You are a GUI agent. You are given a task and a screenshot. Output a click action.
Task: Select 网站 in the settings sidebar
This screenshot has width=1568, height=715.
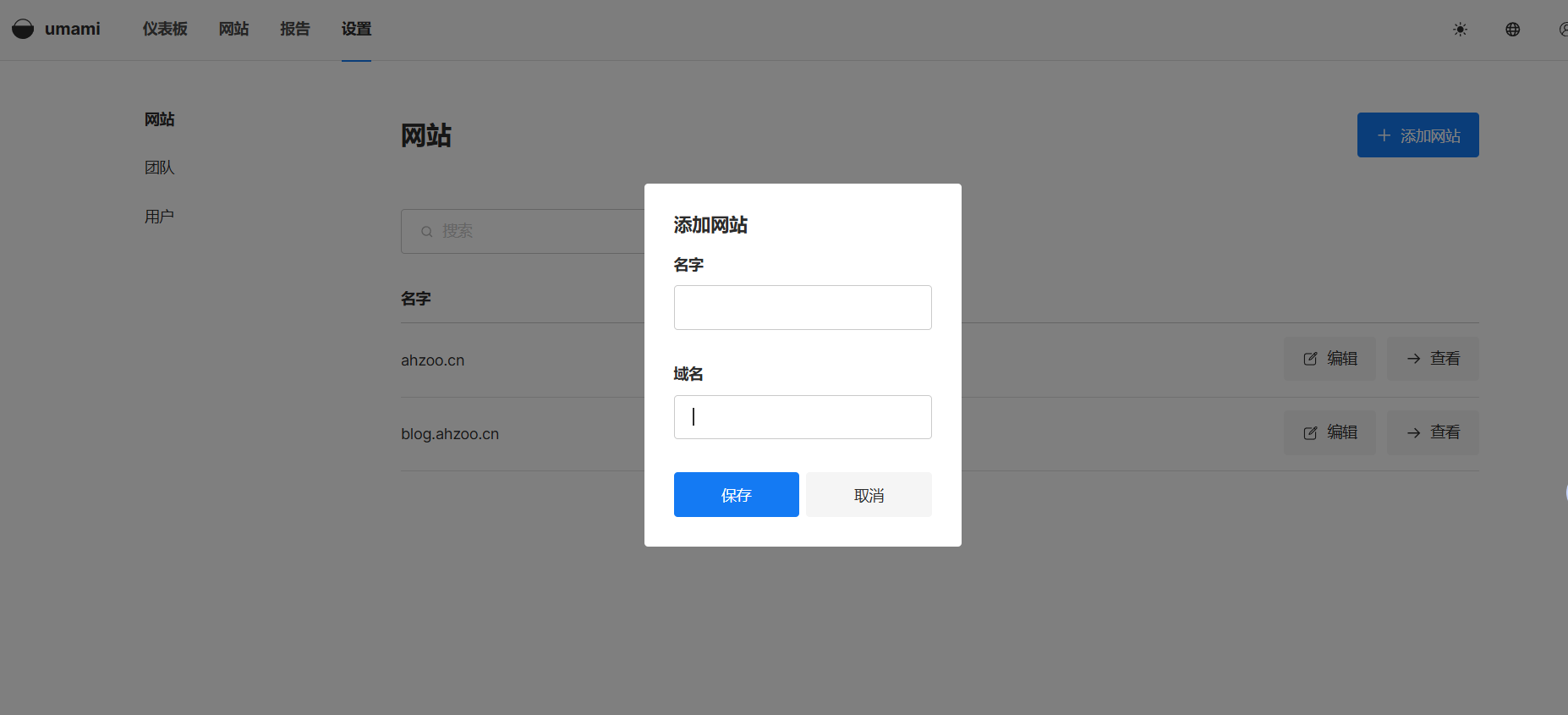[159, 119]
